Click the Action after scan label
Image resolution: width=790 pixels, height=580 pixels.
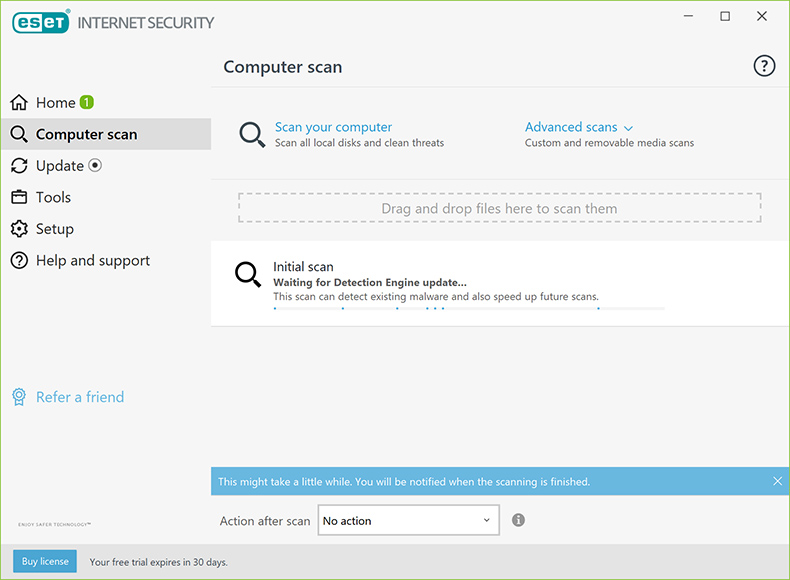pos(265,521)
